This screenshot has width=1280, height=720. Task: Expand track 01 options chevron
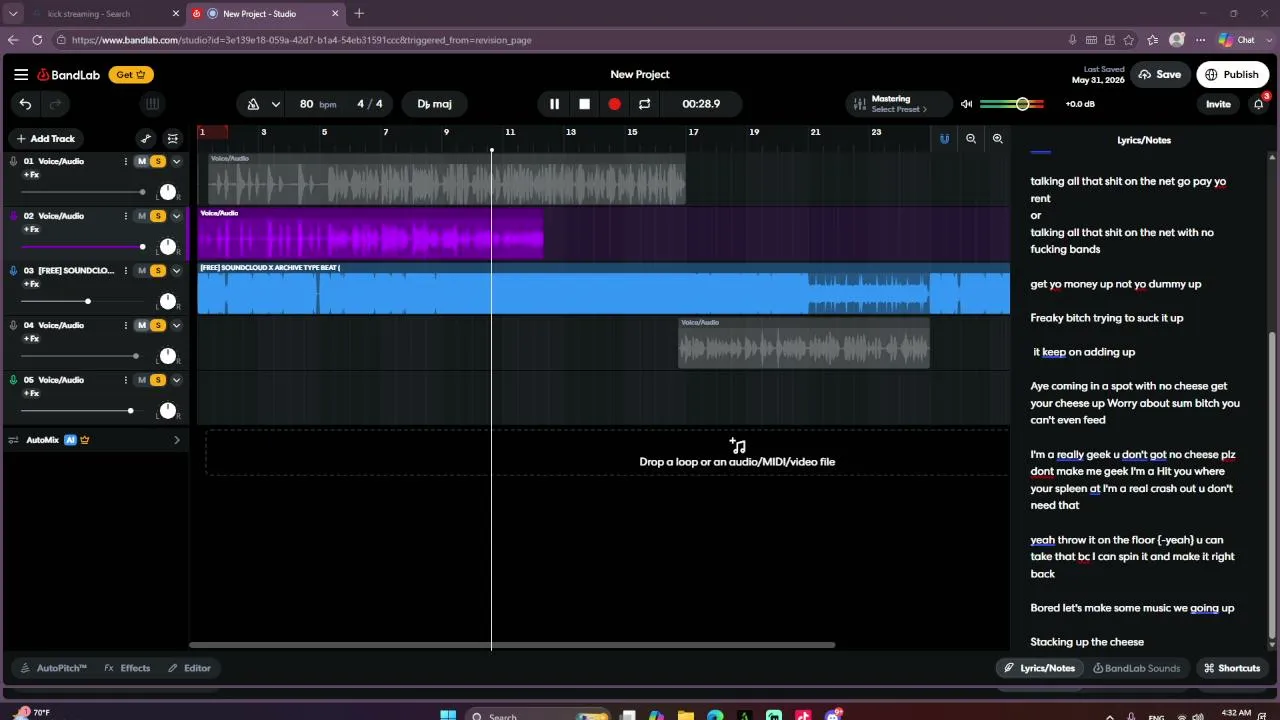177,161
